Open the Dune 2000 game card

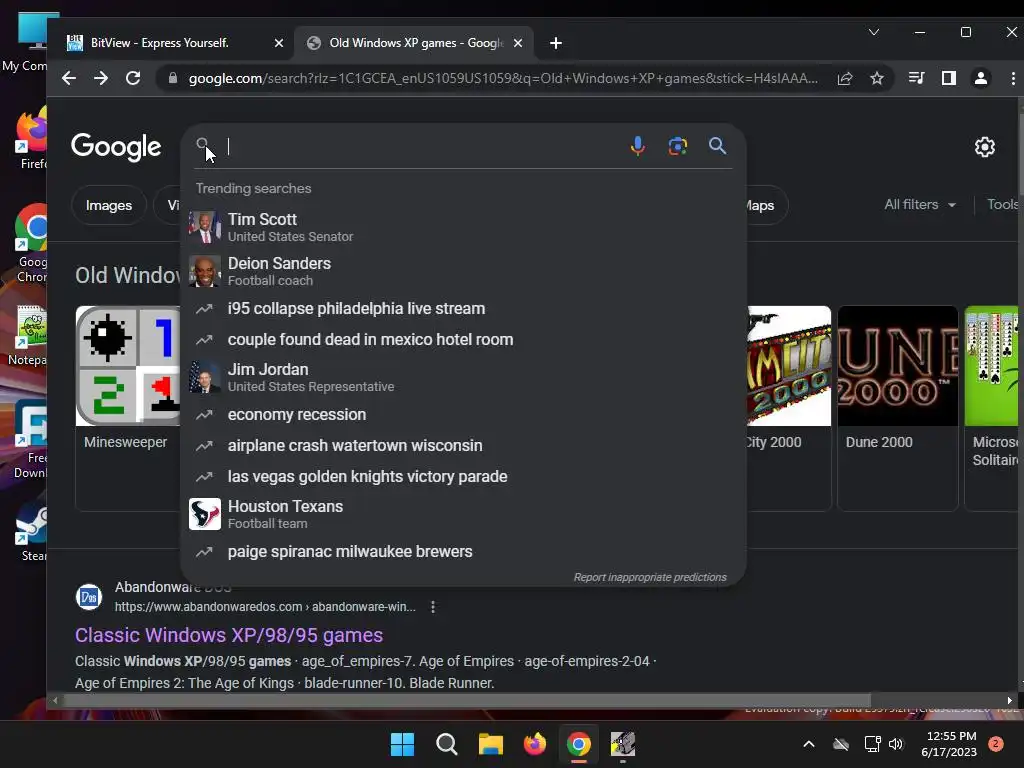(897, 408)
